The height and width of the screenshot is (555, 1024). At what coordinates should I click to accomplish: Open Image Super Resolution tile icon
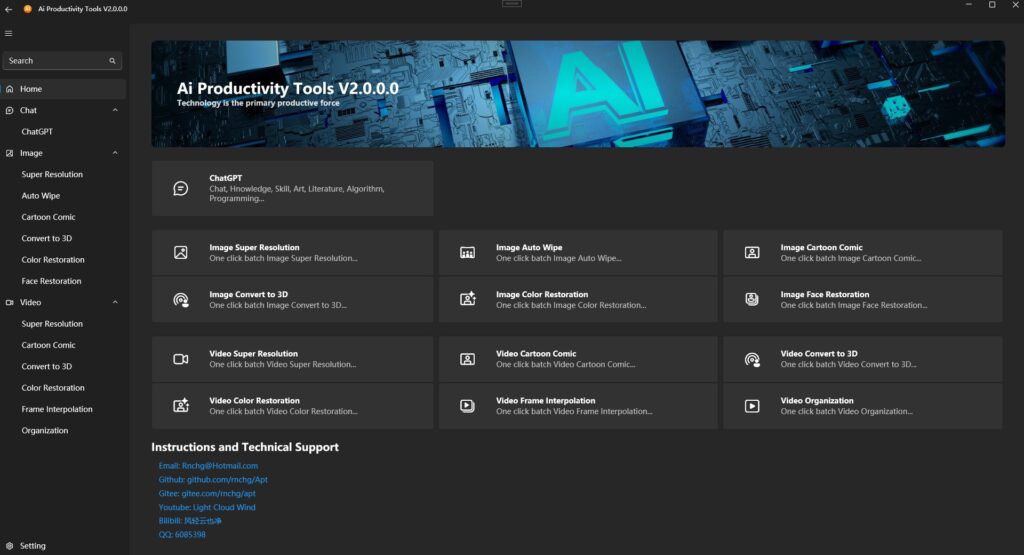pos(181,253)
